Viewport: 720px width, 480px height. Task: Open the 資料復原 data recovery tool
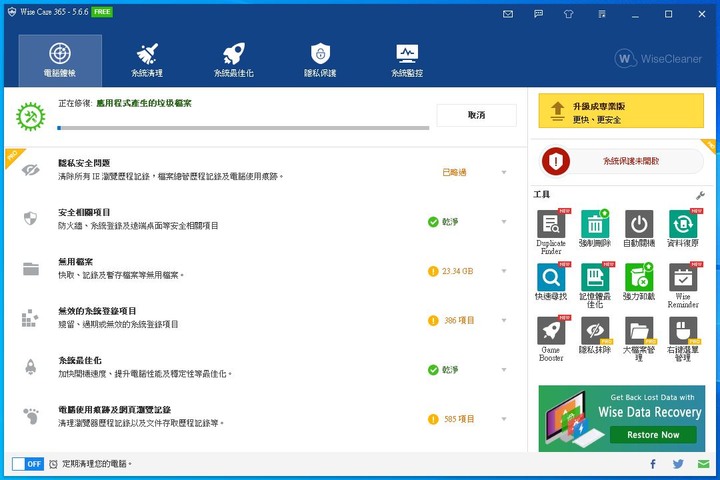683,225
